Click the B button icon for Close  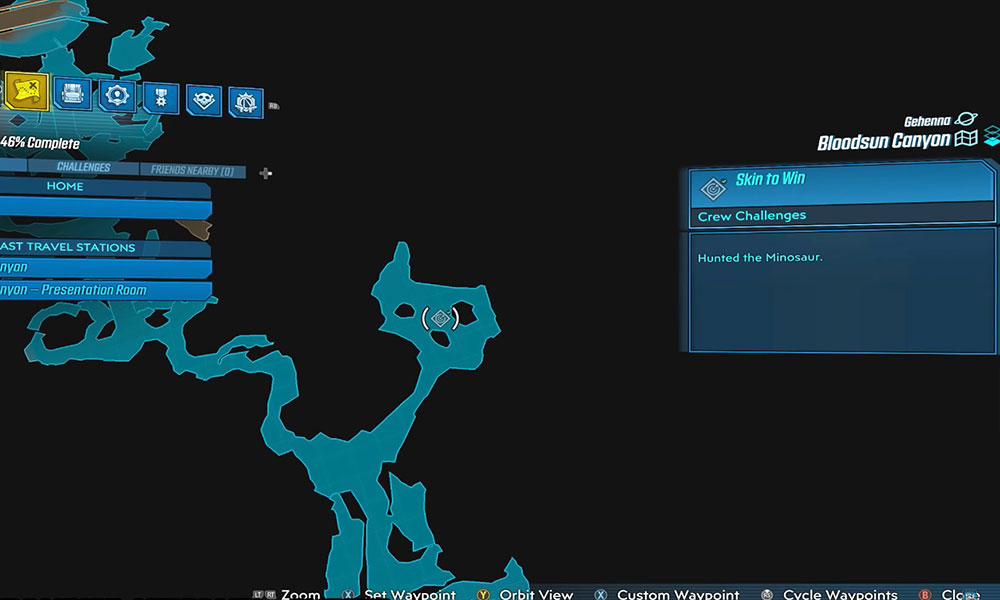click(x=925, y=595)
